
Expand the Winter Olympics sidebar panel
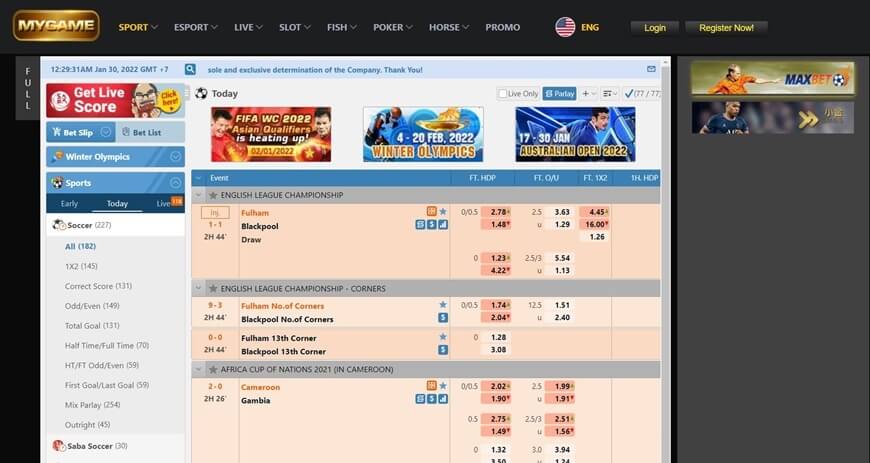pos(175,157)
